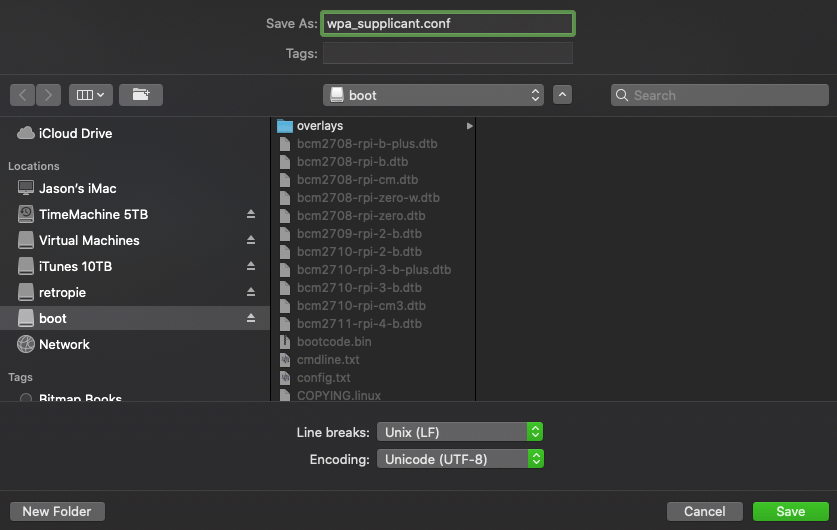Open the Encoding dropdown
Viewport: 837px width, 530px height.
click(x=460, y=459)
